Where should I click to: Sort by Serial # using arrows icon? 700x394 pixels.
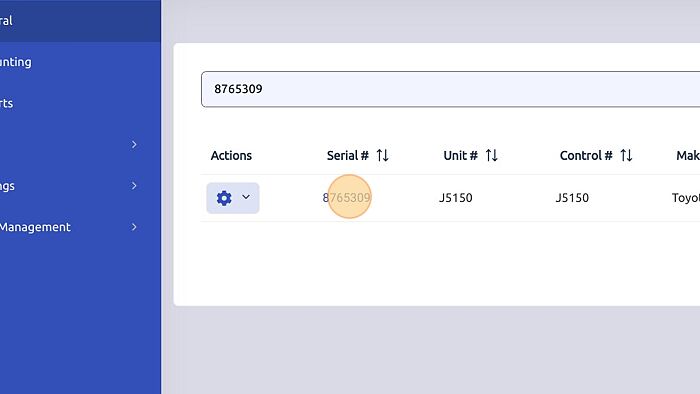[383, 155]
